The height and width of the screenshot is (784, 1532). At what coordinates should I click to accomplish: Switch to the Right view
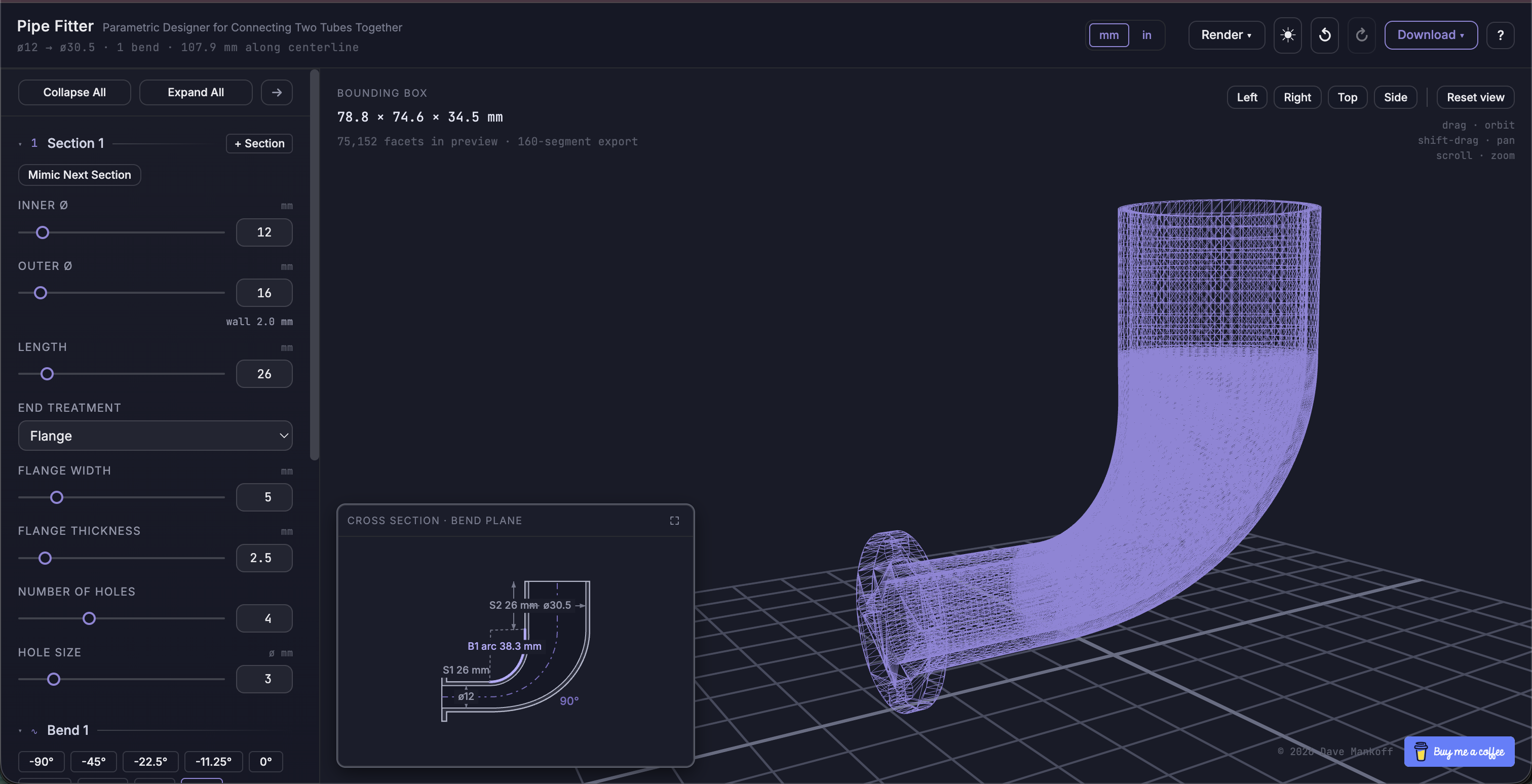click(x=1297, y=97)
